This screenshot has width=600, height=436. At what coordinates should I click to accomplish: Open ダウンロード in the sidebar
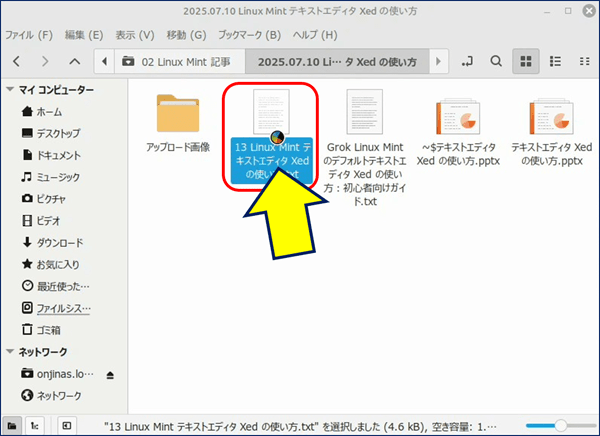coord(52,242)
